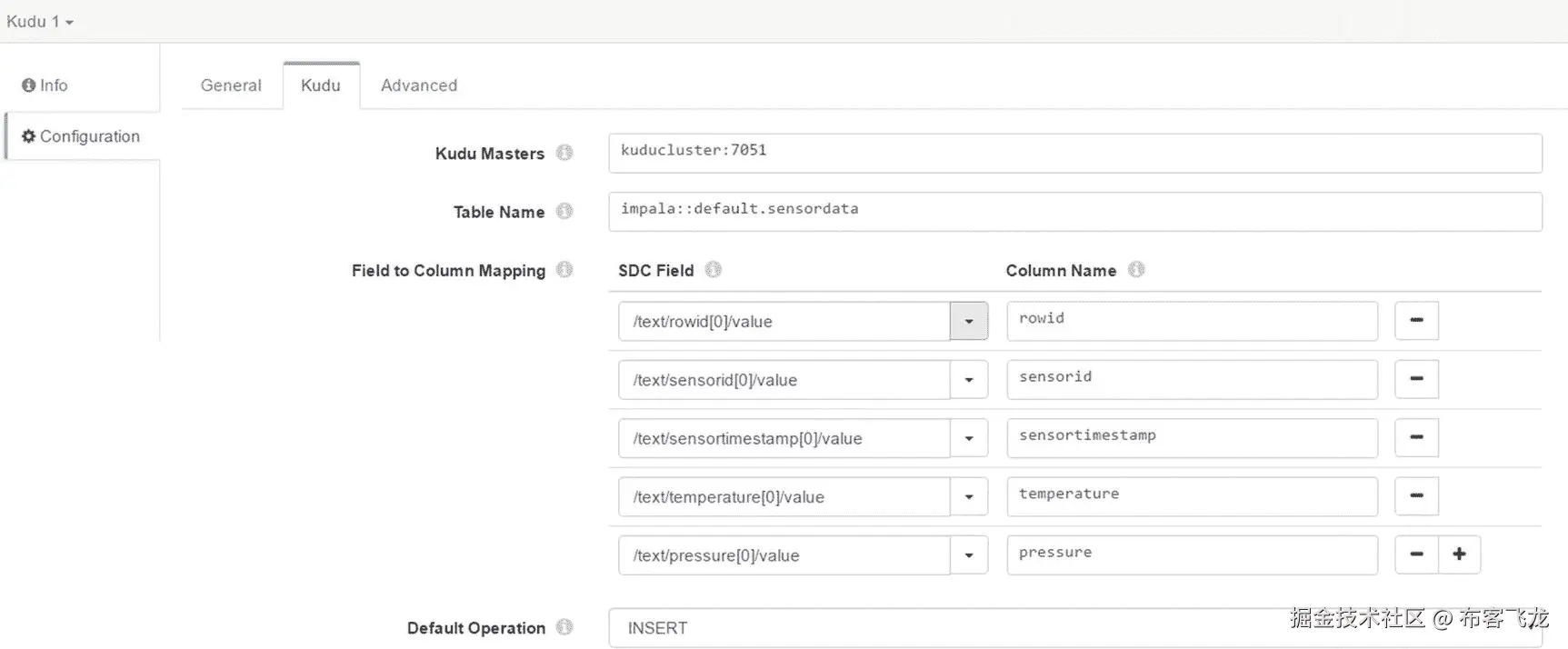
Task: Open the Info side panel
Action: pos(45,85)
